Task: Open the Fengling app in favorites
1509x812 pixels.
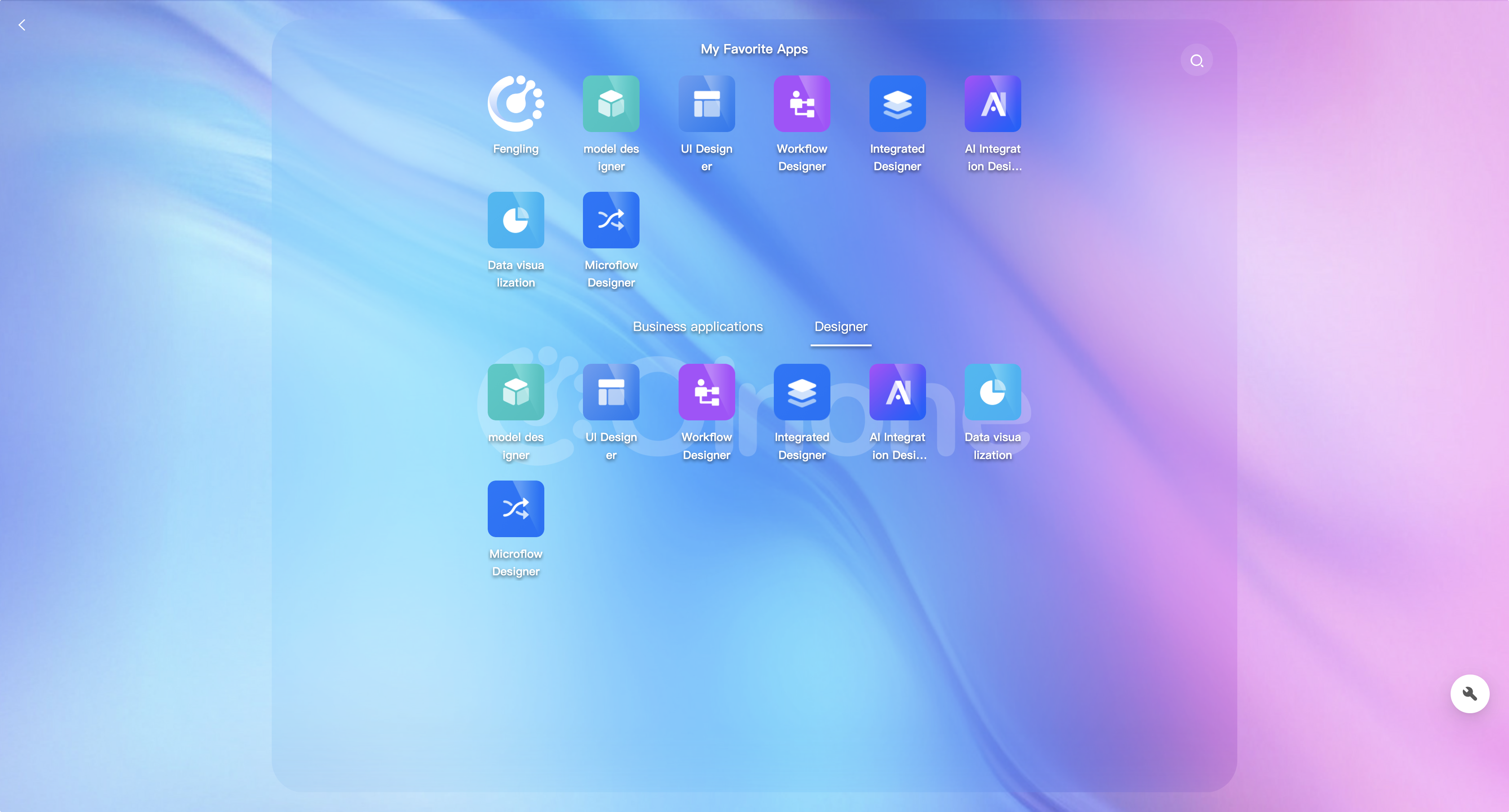Action: tap(516, 104)
